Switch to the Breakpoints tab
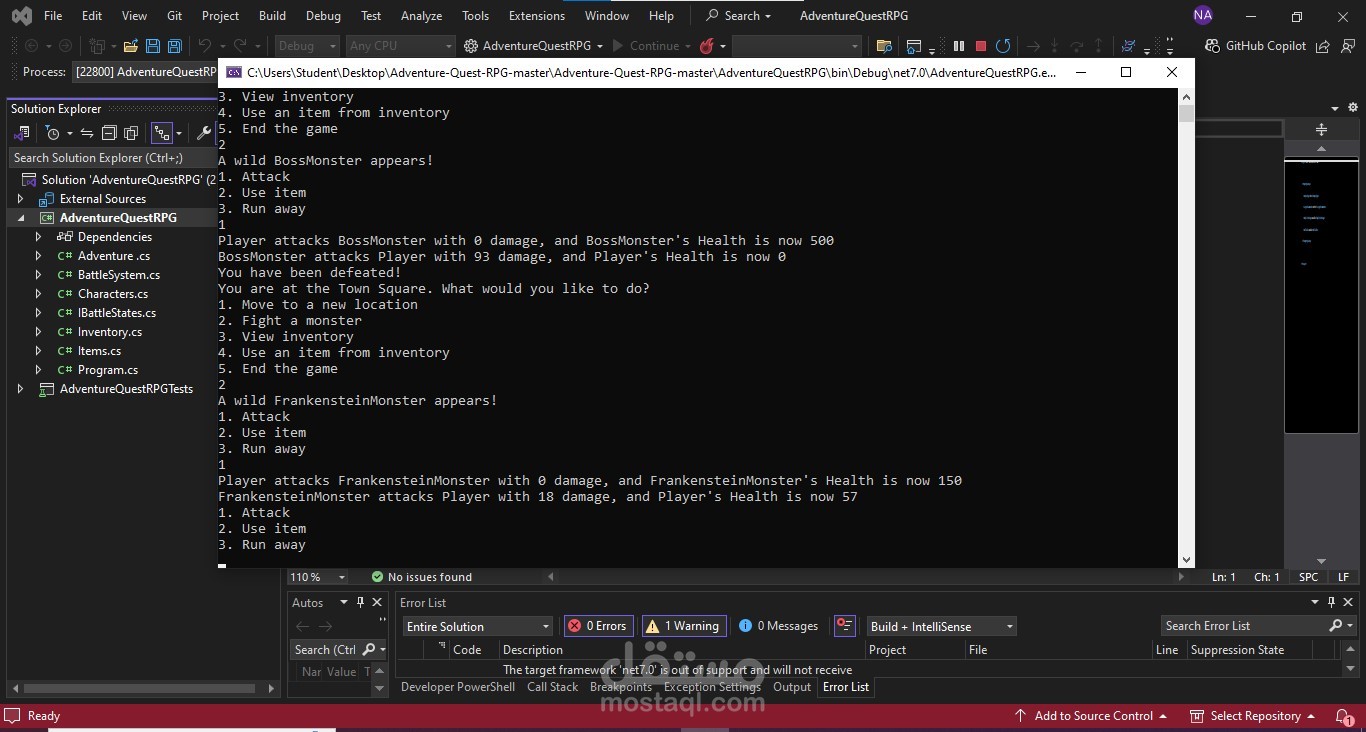Screen dimensions: 1366x732 click(x=621, y=687)
